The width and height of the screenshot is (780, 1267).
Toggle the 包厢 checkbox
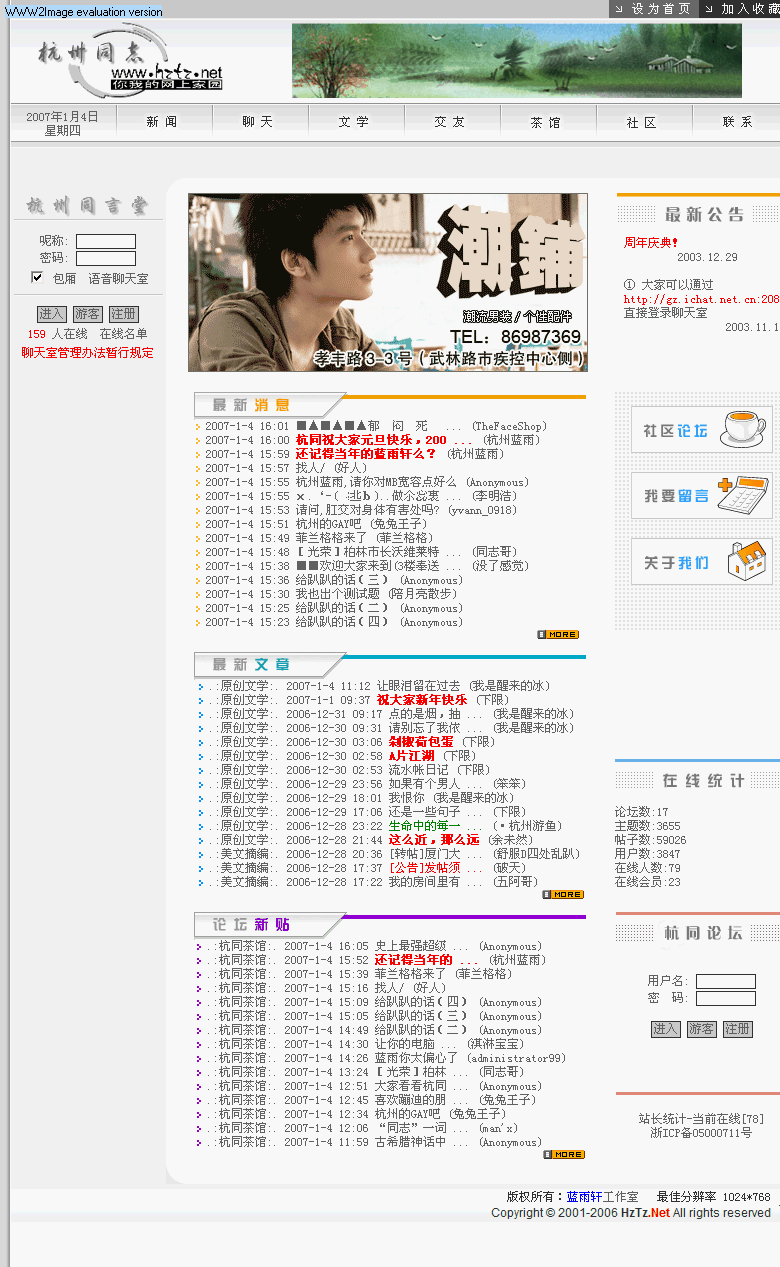tap(37, 277)
